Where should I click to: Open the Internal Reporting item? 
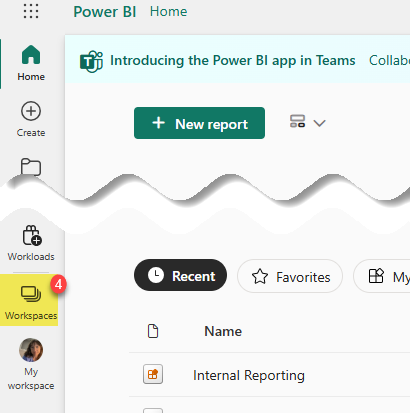(x=249, y=375)
